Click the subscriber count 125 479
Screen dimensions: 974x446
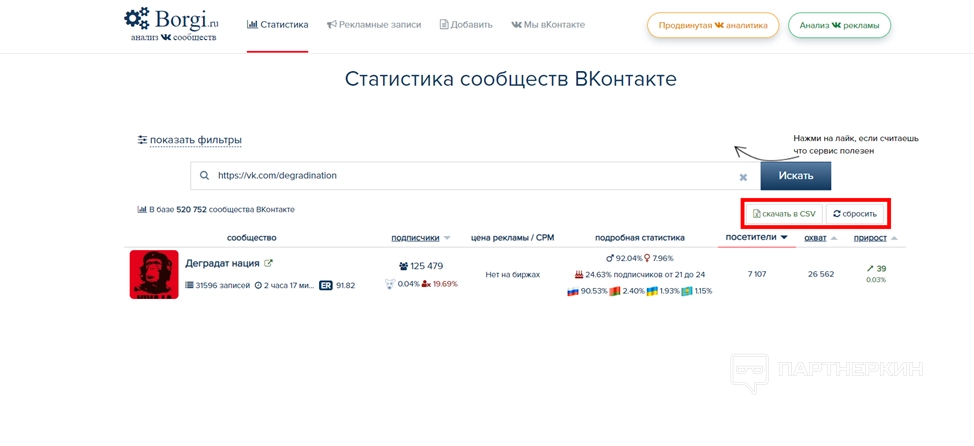click(x=427, y=266)
